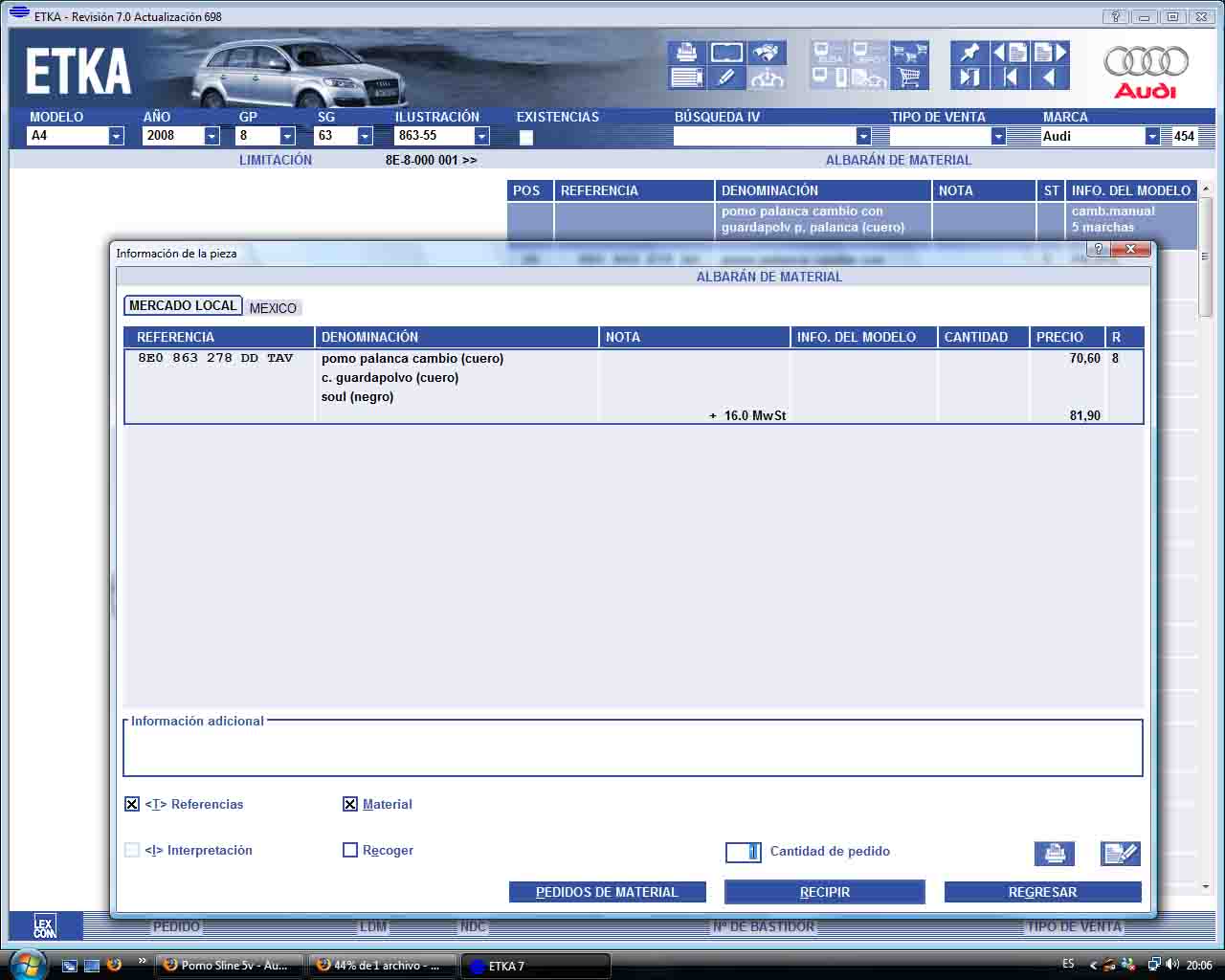The height and width of the screenshot is (980, 1225).
Task: Switch to Pomo Sline 5v taskbar window
Action: point(228,965)
